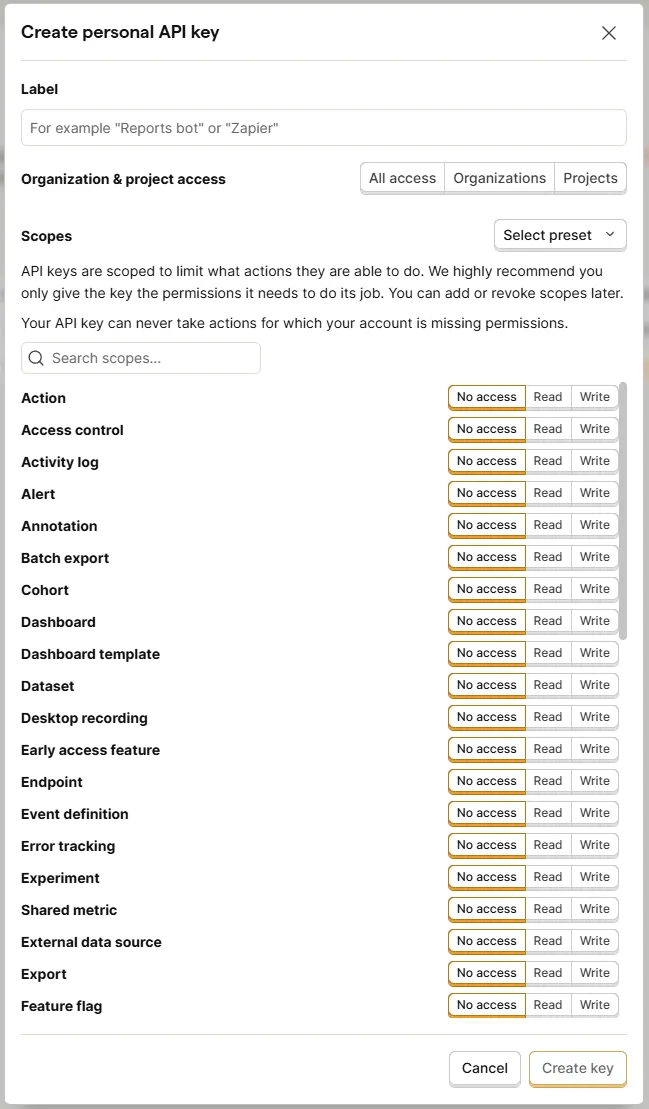Viewport: 649px width, 1109px height.
Task: Click the Cancel button
Action: 484,1068
